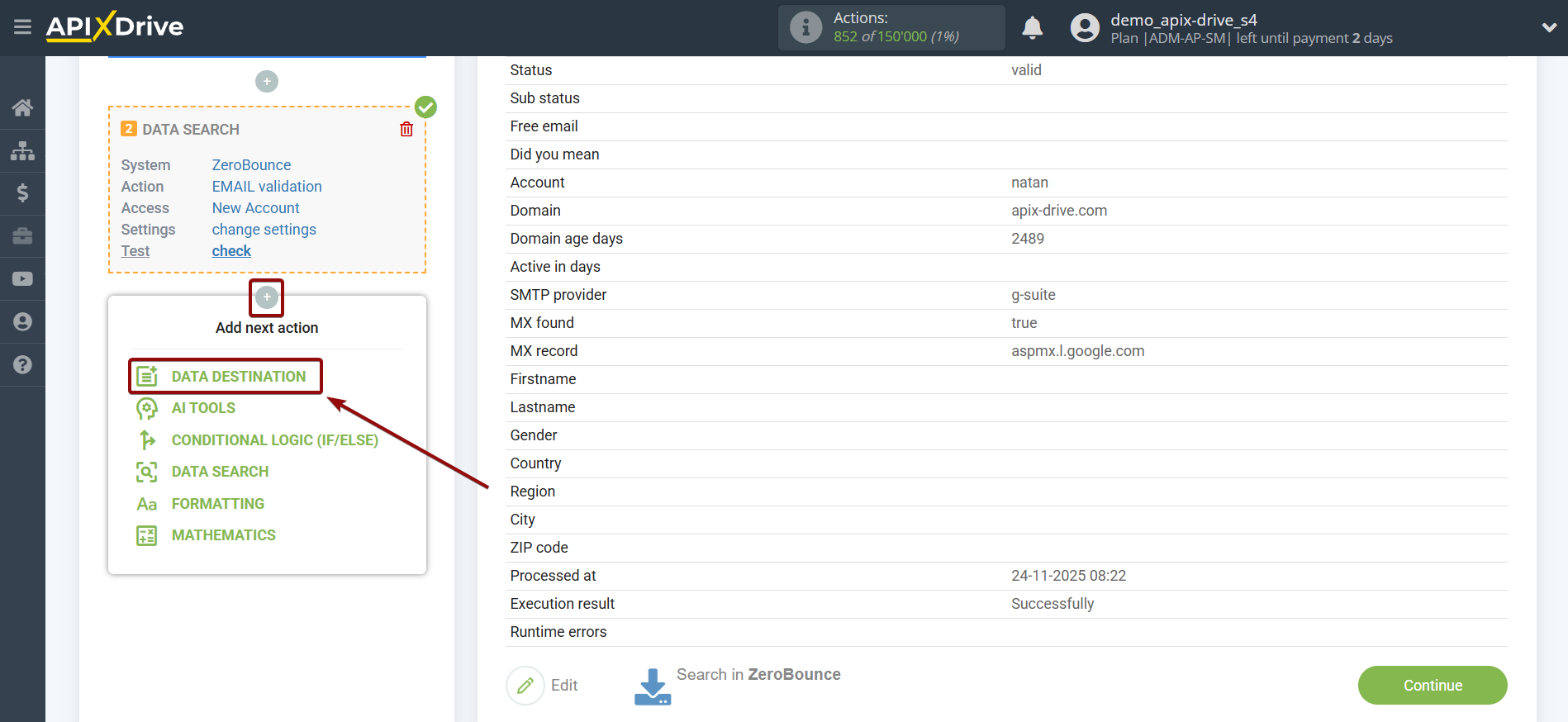Click the Successfully execution result value
The image size is (1568, 722).
(x=1052, y=604)
